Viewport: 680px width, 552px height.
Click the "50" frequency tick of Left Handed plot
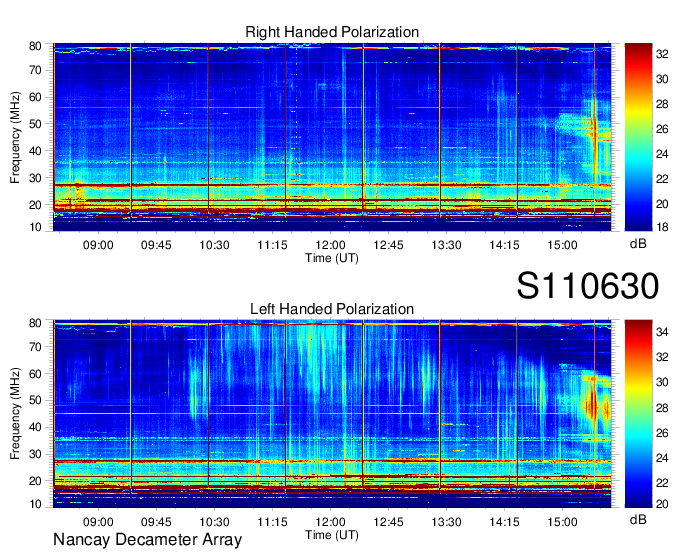click(35, 401)
